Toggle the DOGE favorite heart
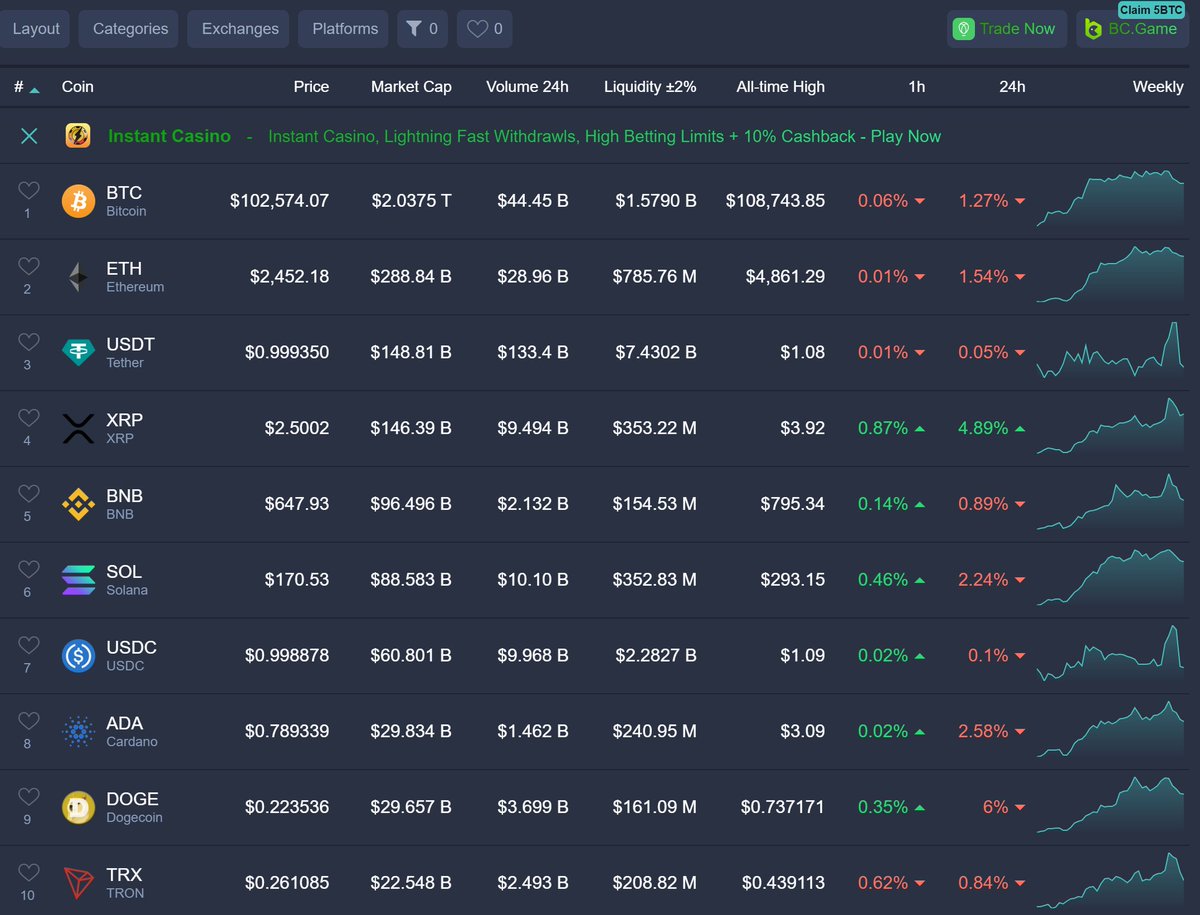The height and width of the screenshot is (915, 1200). pos(29,797)
